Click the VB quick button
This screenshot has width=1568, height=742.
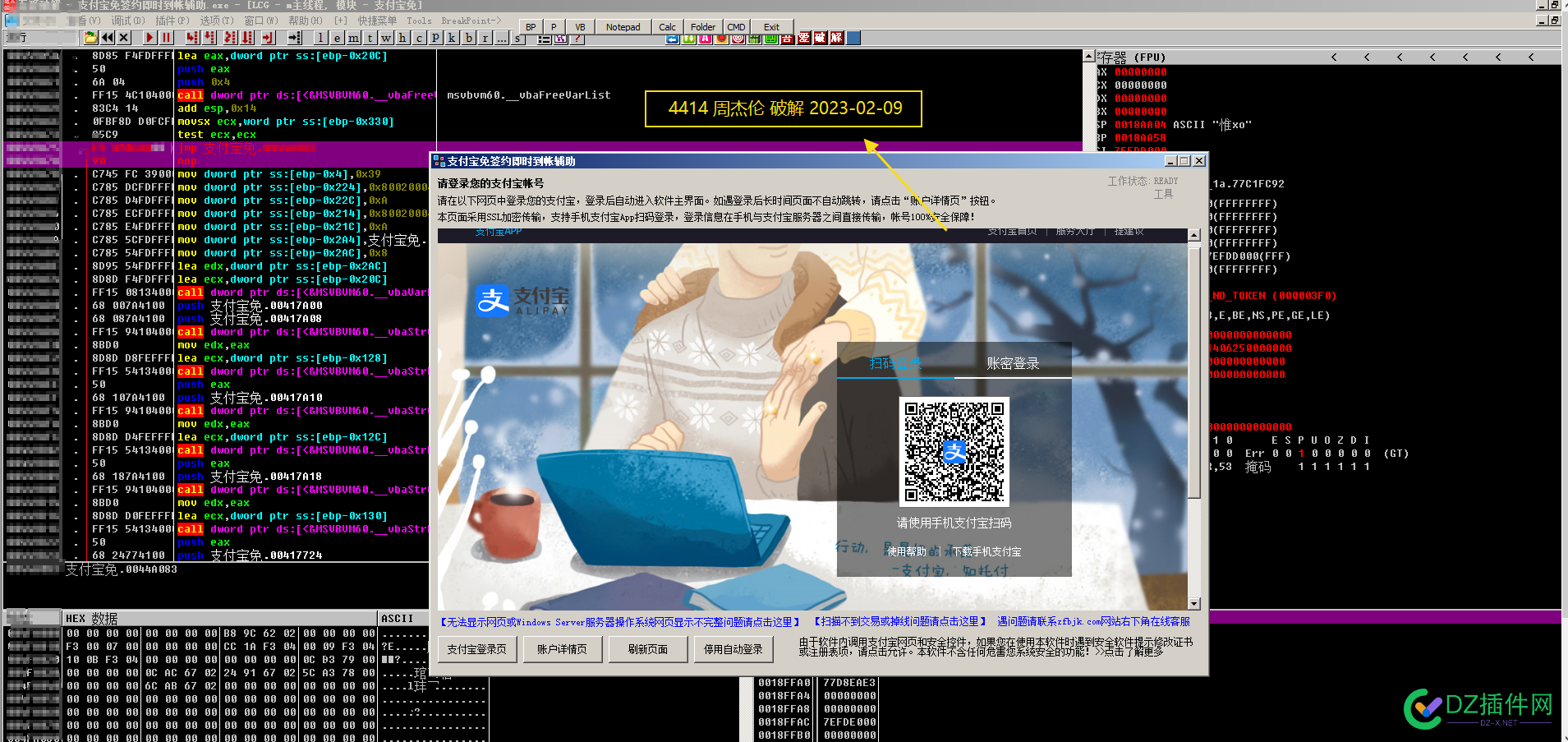click(x=580, y=27)
